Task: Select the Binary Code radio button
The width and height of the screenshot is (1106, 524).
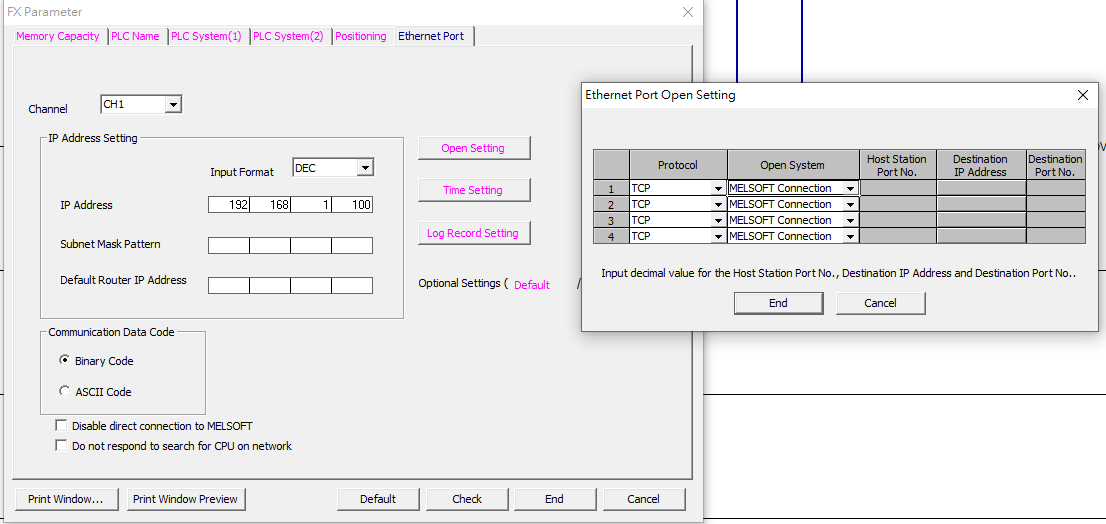Action: click(66, 361)
